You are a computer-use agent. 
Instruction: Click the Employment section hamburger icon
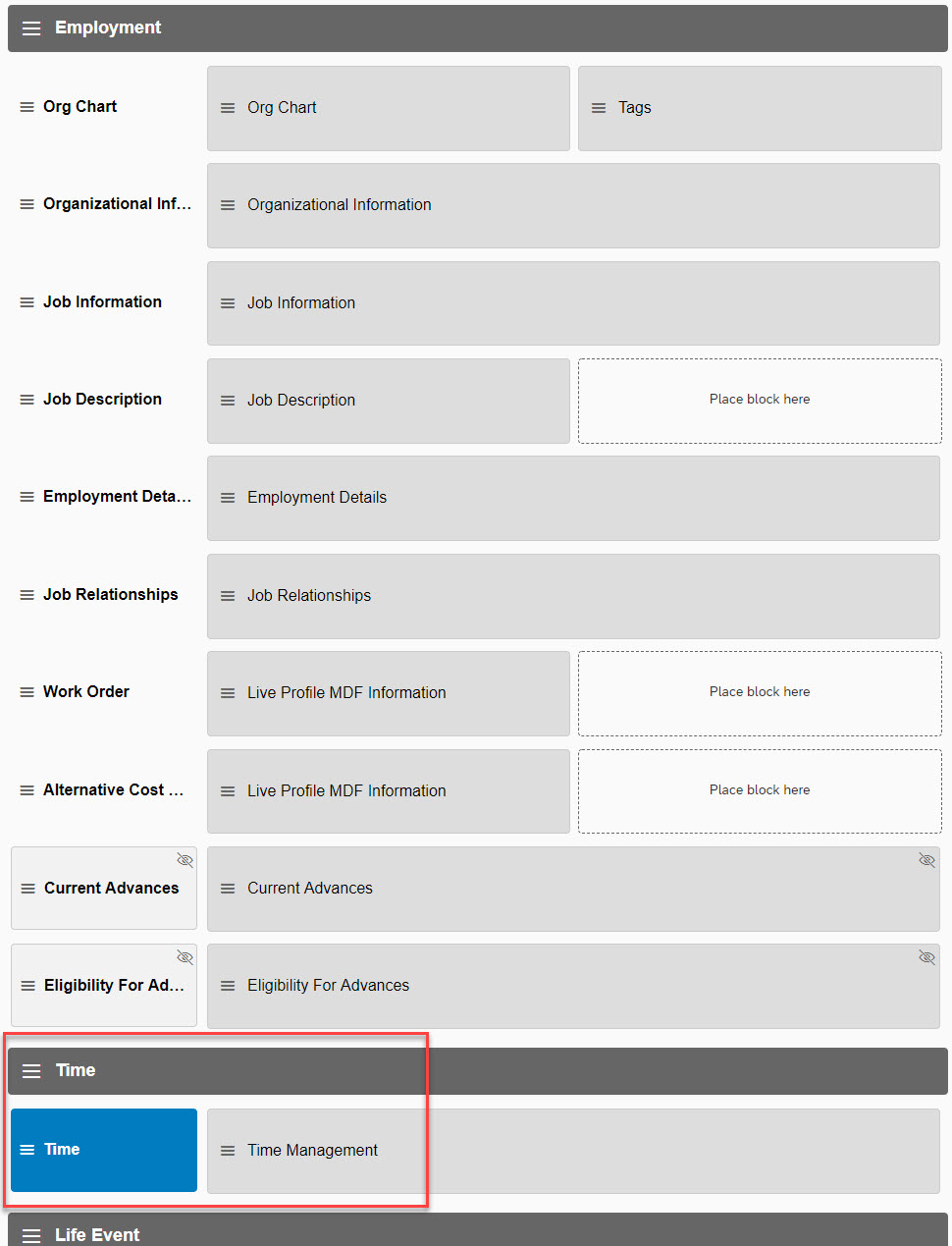pos(31,28)
